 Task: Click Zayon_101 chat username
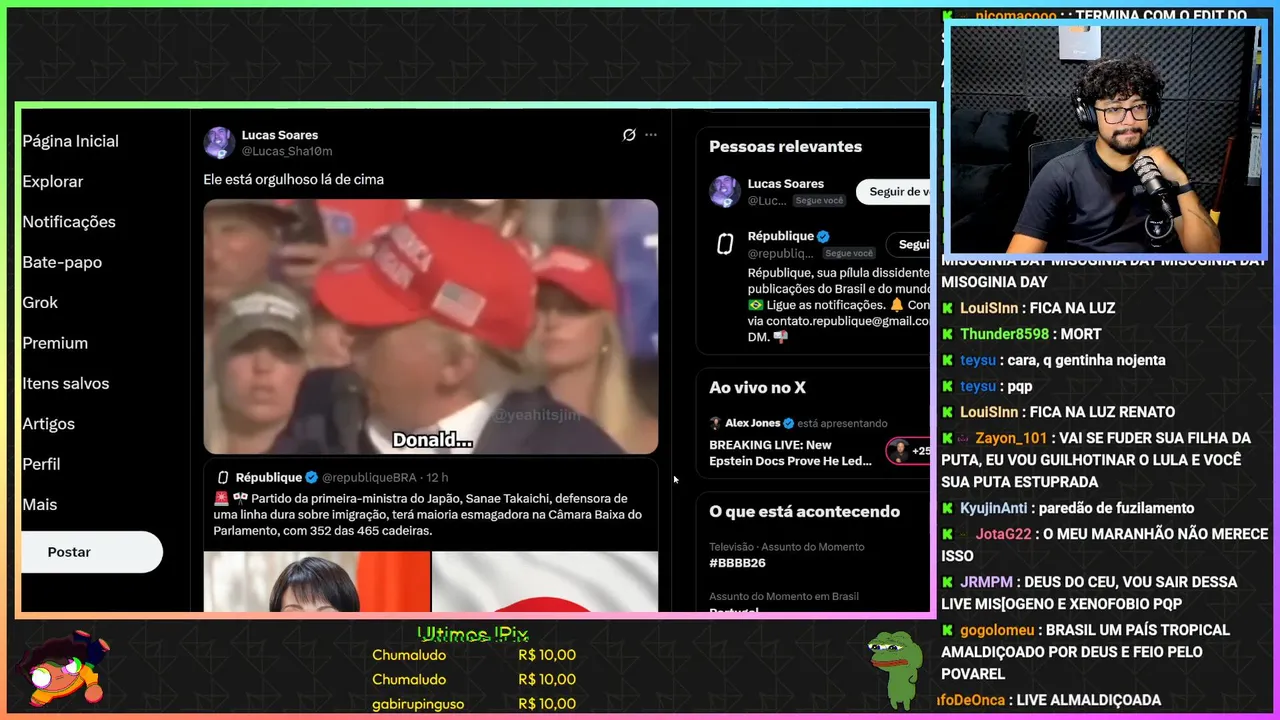[1011, 438]
